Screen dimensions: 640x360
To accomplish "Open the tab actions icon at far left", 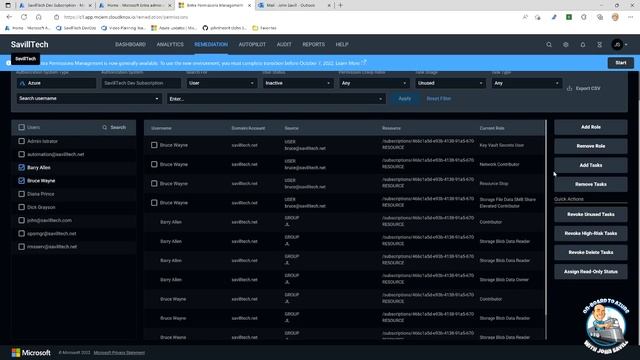I will pyautogui.click(x=8, y=5).
